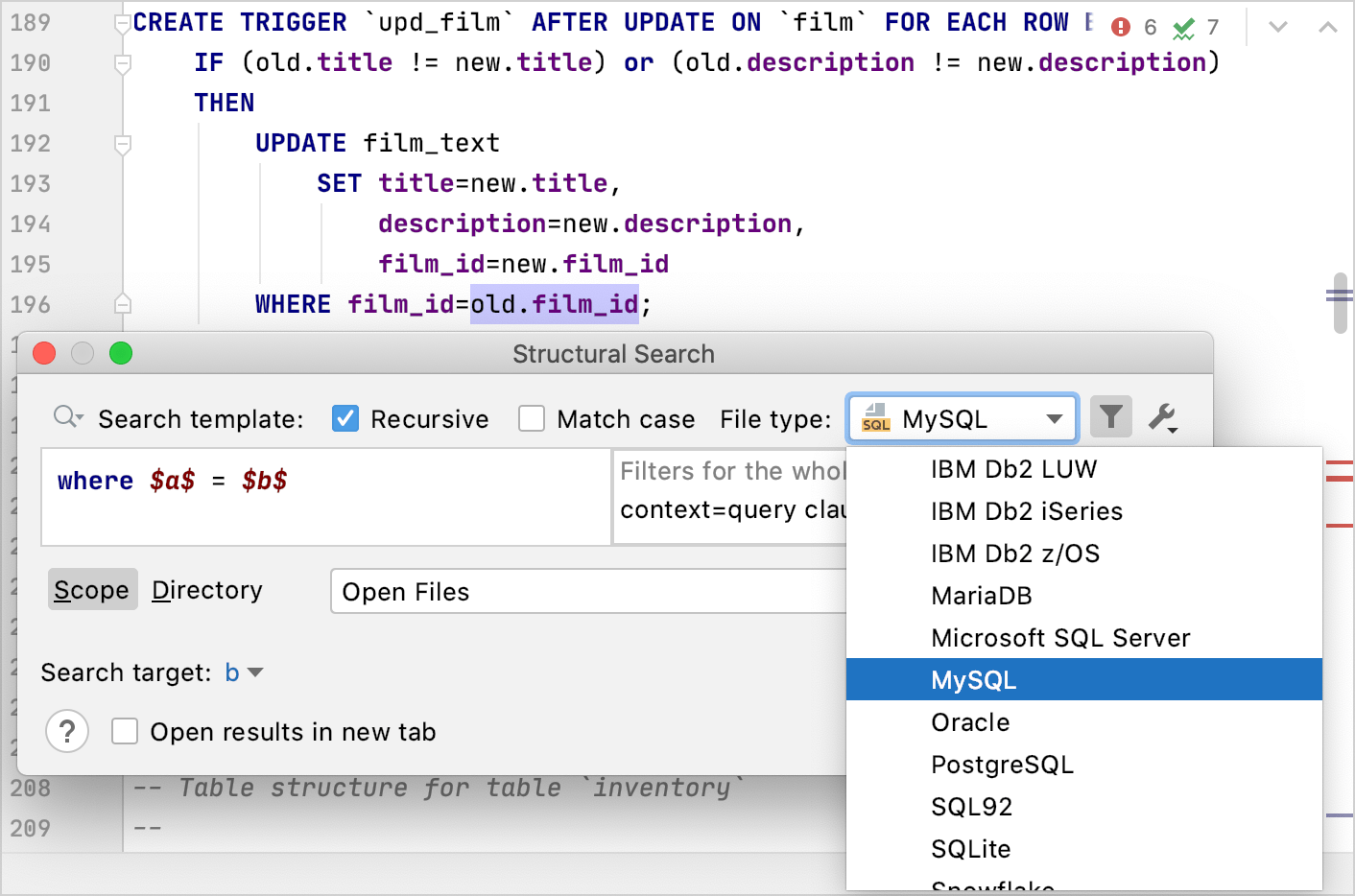Collapse the code fold at line 189
The height and width of the screenshot is (896, 1355).
(x=122, y=23)
